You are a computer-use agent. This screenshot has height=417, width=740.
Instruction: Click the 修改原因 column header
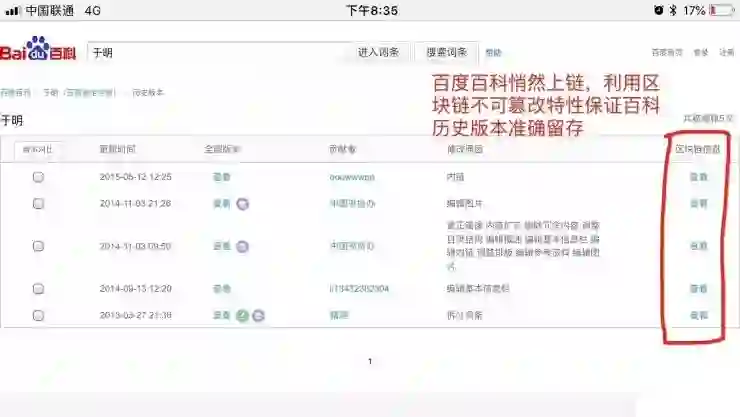pyautogui.click(x=465, y=149)
